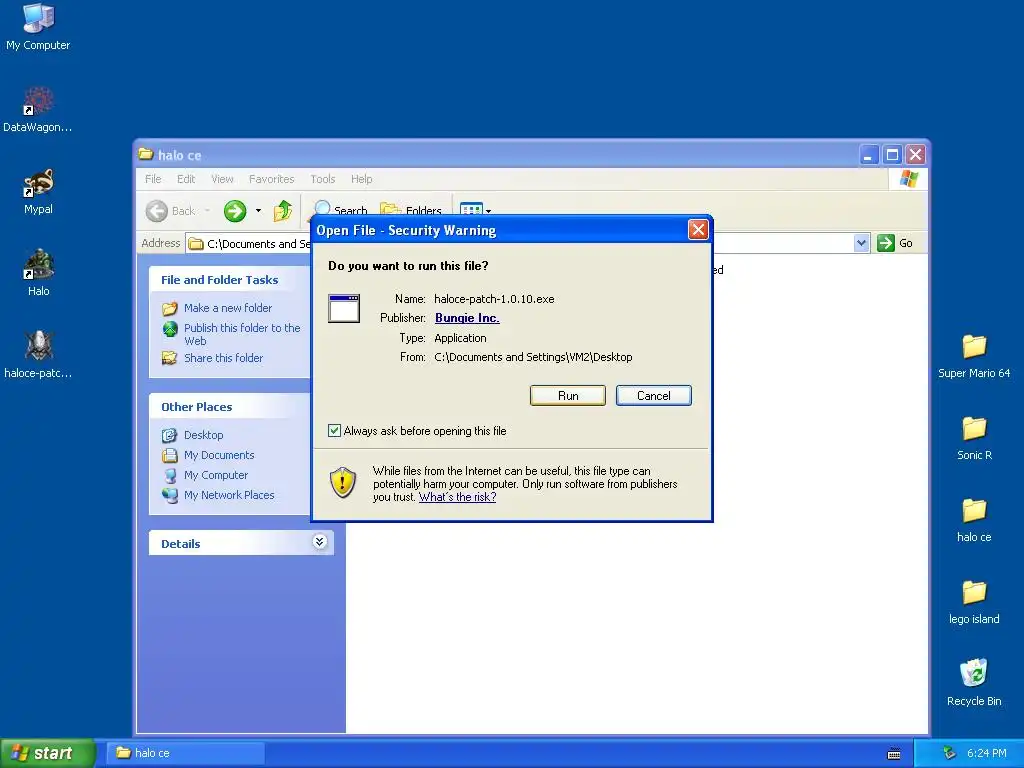Image resolution: width=1024 pixels, height=768 pixels.
Task: Select the Mypal browser shortcut
Action: [x=38, y=191]
